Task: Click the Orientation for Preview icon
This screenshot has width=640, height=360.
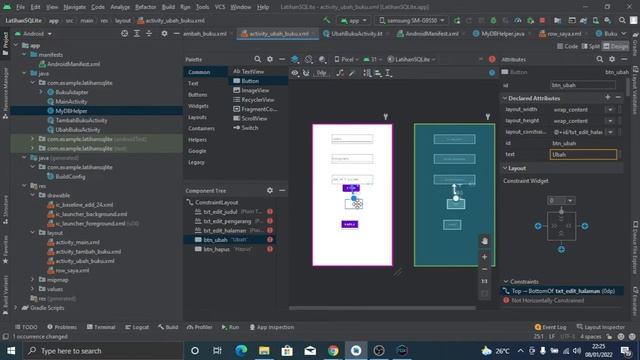Action: click(309, 60)
